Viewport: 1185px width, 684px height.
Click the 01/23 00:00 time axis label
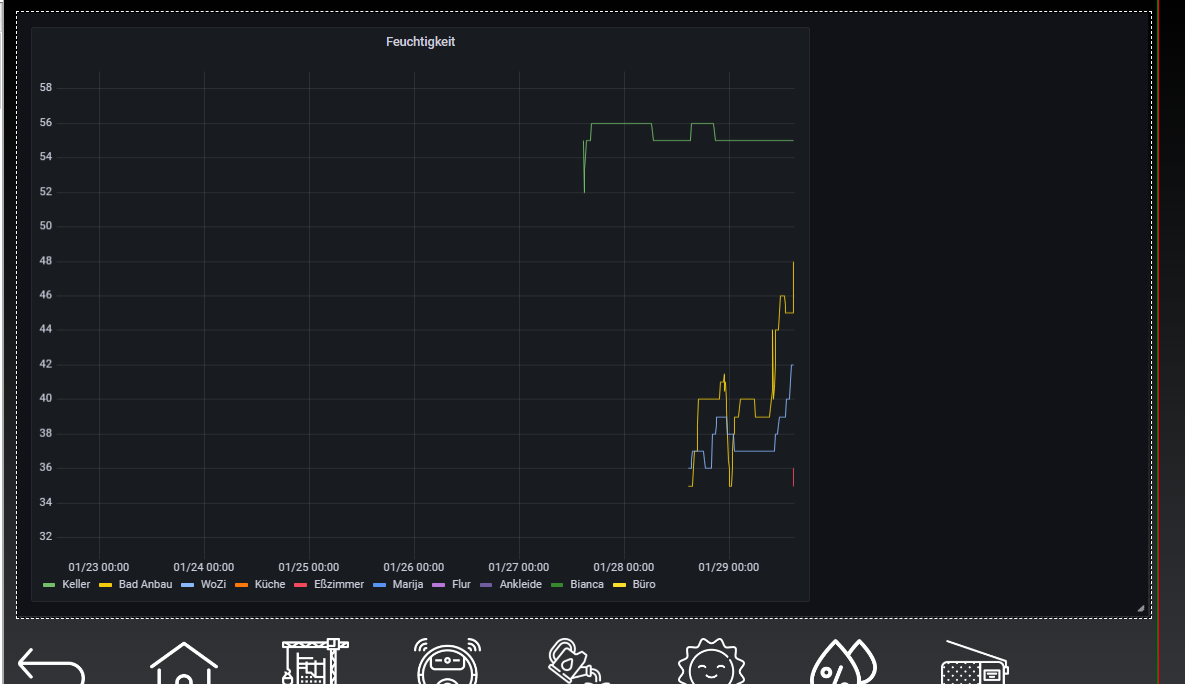(98, 568)
